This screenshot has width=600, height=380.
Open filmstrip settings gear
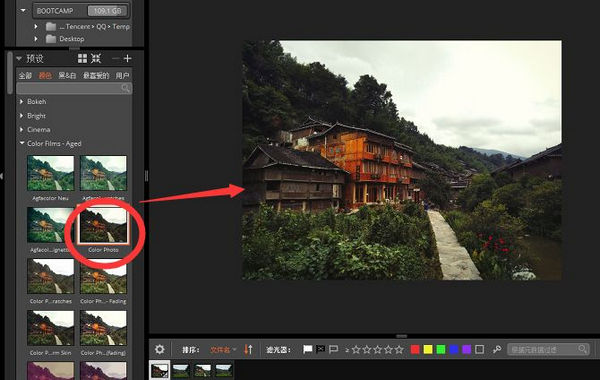[160, 349]
